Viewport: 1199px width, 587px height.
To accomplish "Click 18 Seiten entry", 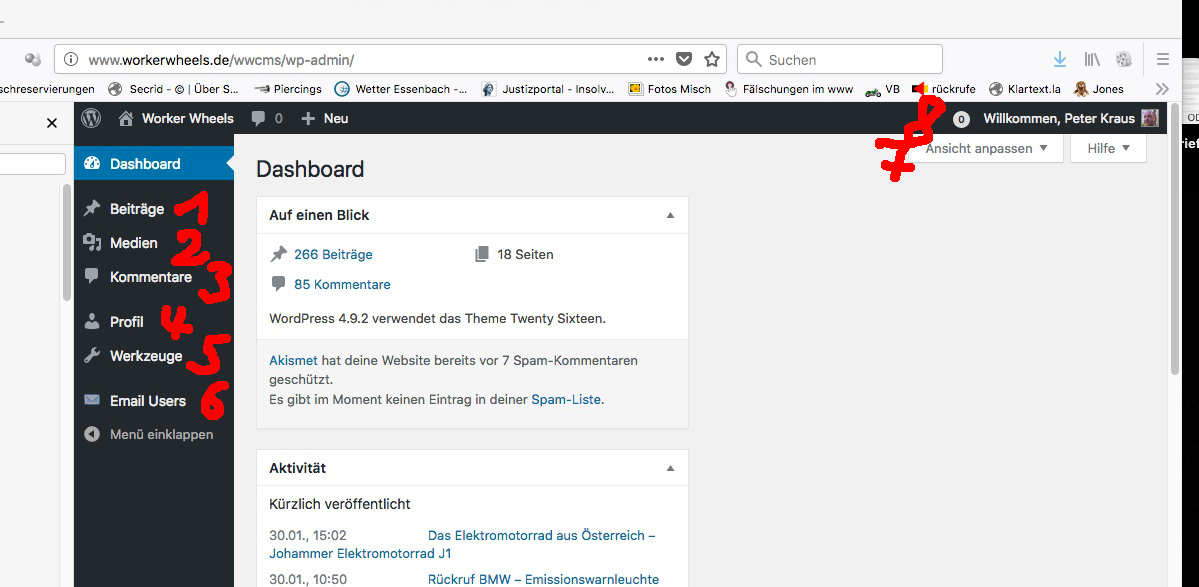I will 525,255.
